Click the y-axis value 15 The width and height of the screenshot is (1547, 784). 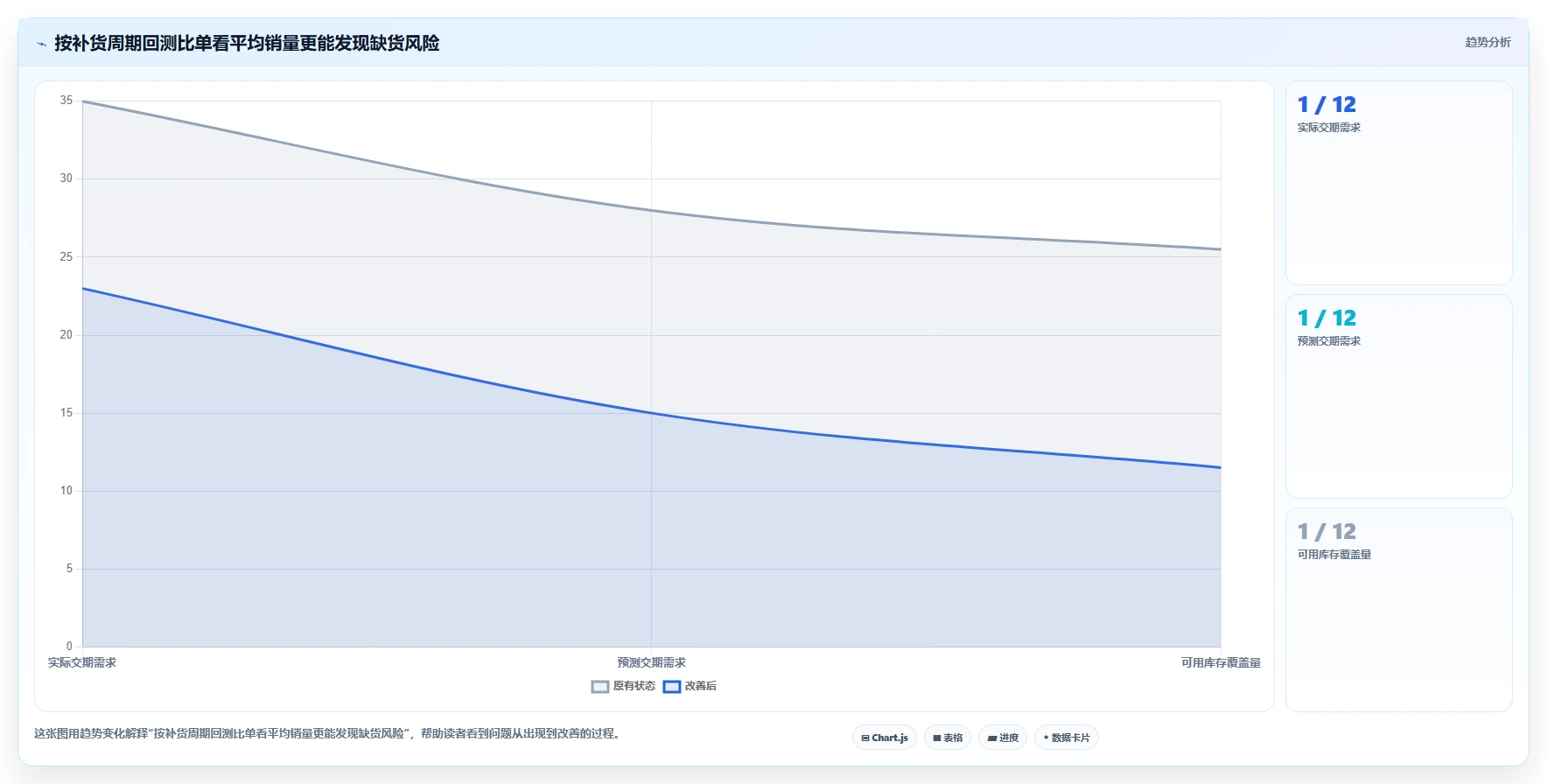[66, 413]
